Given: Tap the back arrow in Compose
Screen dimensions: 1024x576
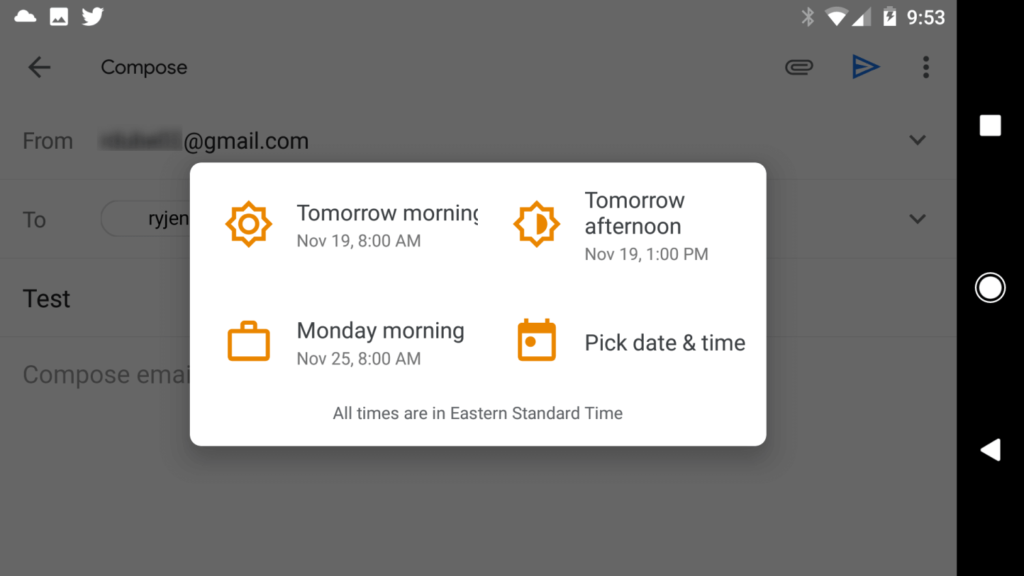Looking at the screenshot, I should 39,67.
